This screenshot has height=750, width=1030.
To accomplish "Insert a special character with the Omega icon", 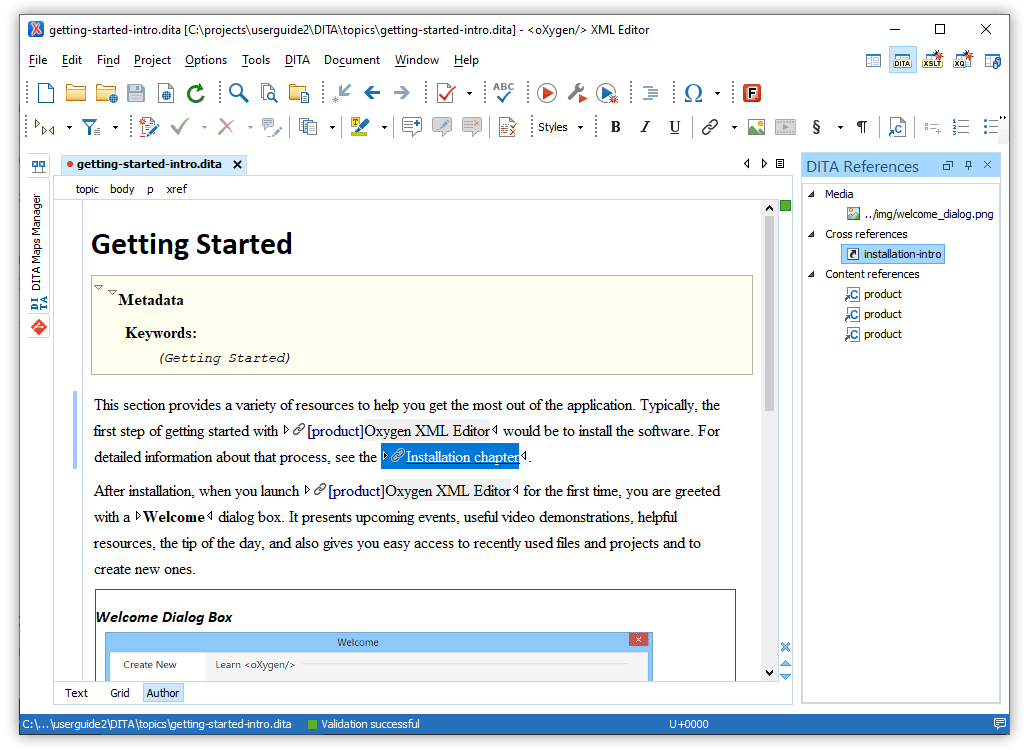I will 693,93.
